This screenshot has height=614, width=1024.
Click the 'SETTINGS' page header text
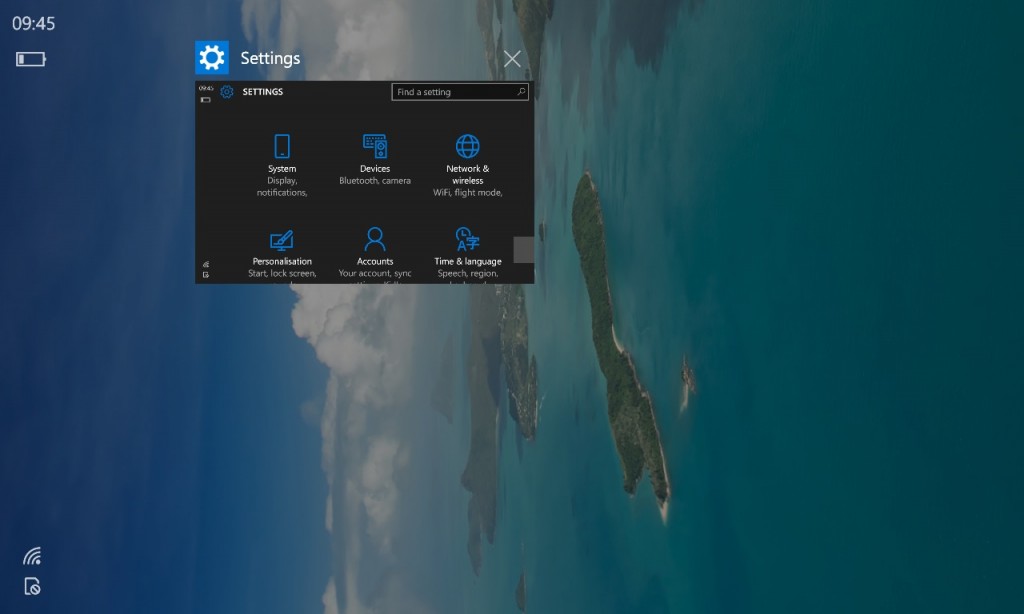263,92
